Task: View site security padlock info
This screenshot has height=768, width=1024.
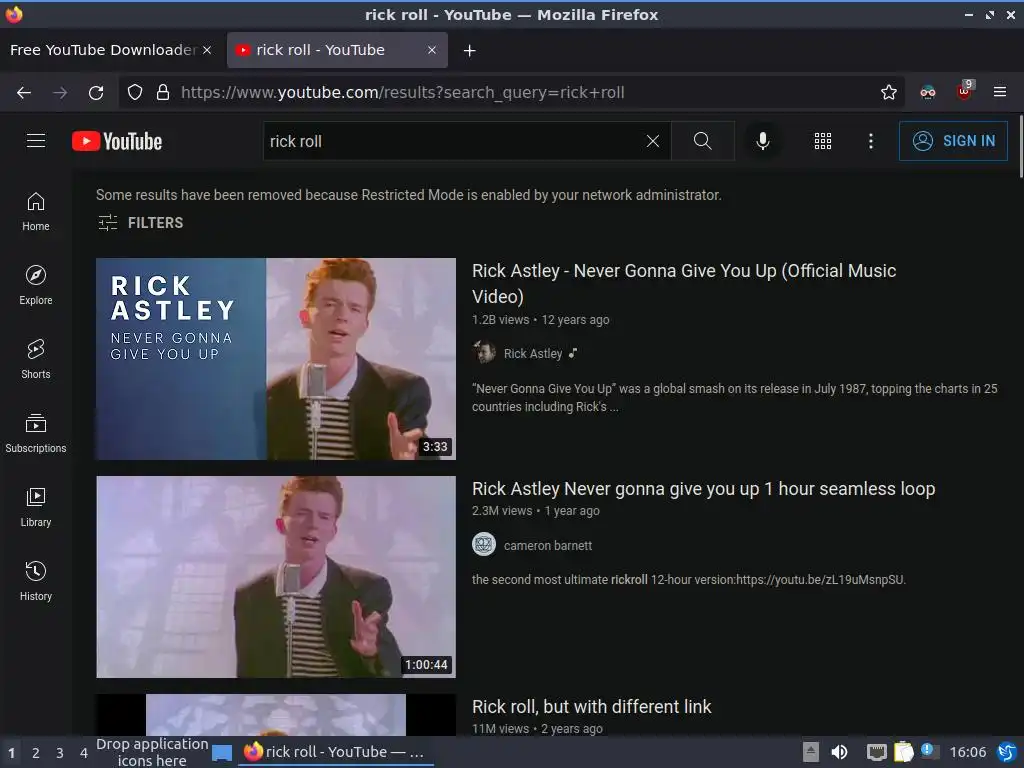Action: coord(163,93)
